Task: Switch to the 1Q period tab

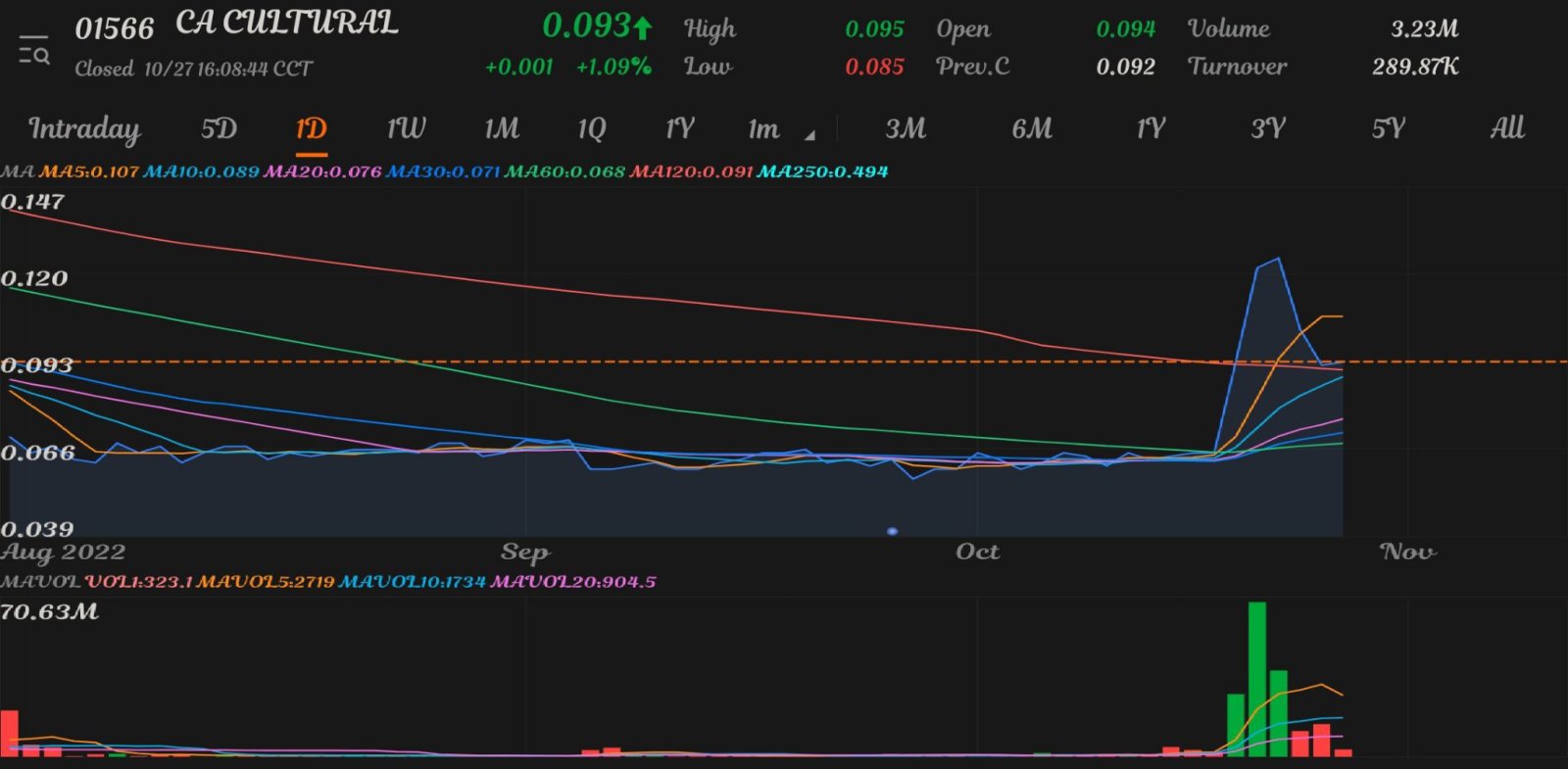Action: (592, 128)
